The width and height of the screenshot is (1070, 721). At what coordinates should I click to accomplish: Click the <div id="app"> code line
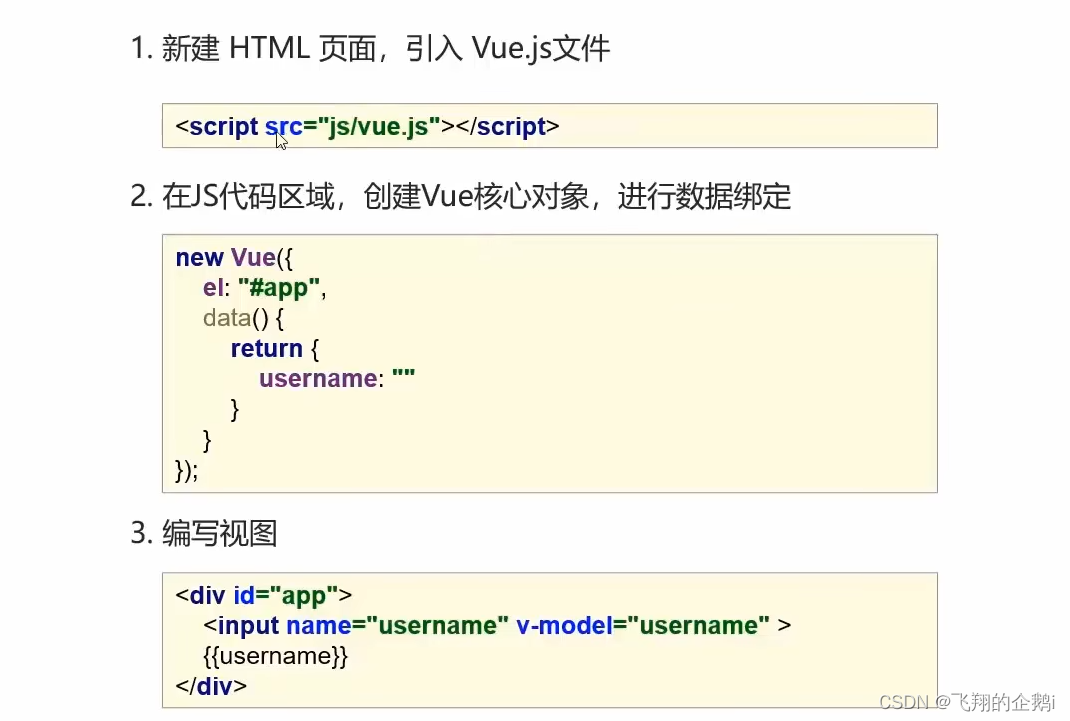(263, 595)
